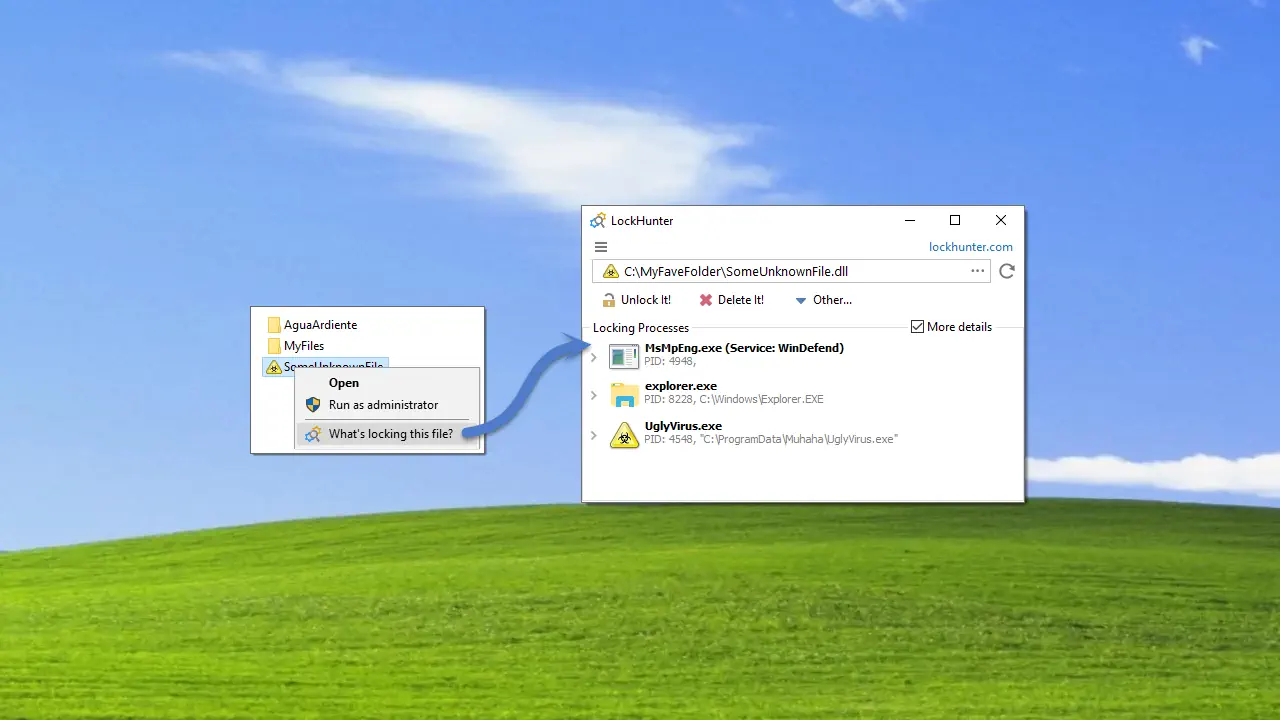Expand the UglyVirus.exe process entry
The height and width of the screenshot is (720, 1280).
[x=593, y=434]
